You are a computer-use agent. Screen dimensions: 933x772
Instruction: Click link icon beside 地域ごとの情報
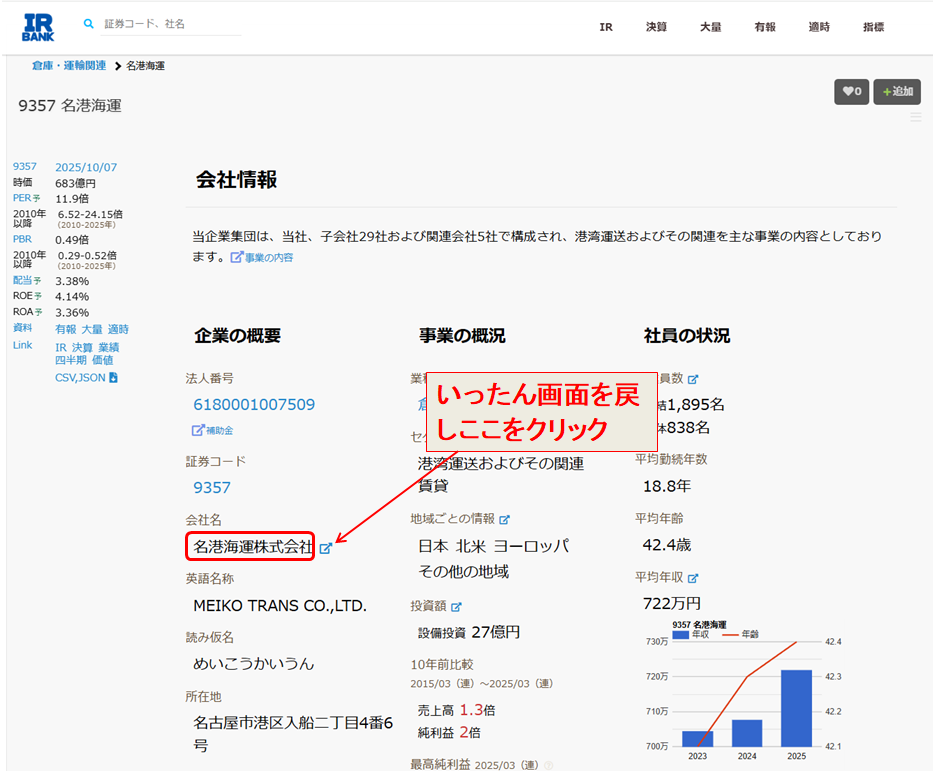tap(504, 519)
